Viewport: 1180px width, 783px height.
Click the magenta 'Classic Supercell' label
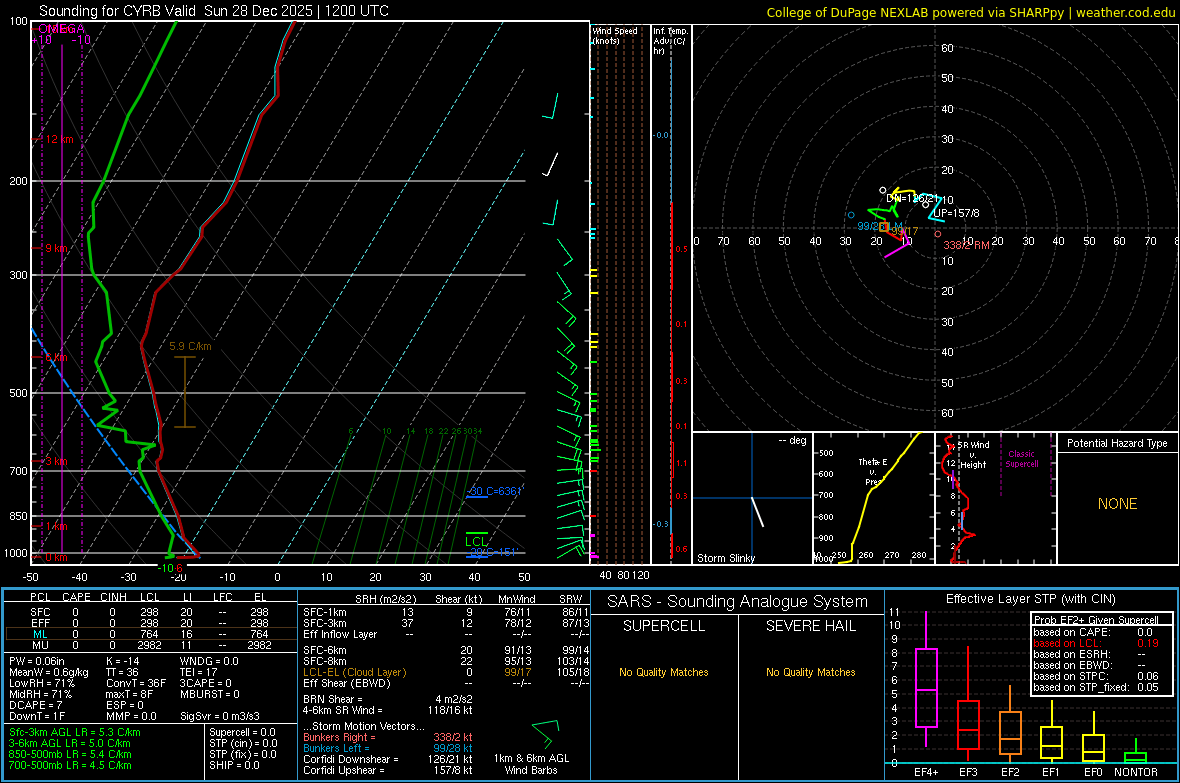[x=1021, y=459]
